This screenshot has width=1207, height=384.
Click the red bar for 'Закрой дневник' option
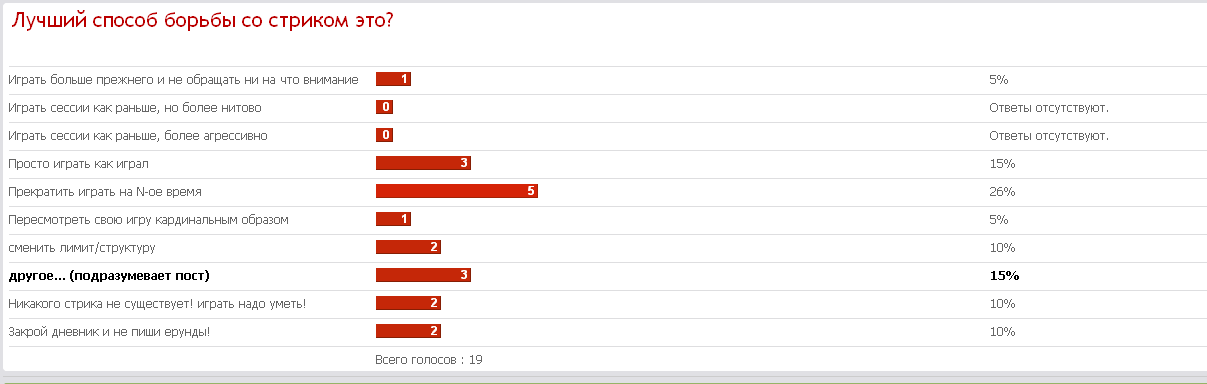[x=408, y=331]
